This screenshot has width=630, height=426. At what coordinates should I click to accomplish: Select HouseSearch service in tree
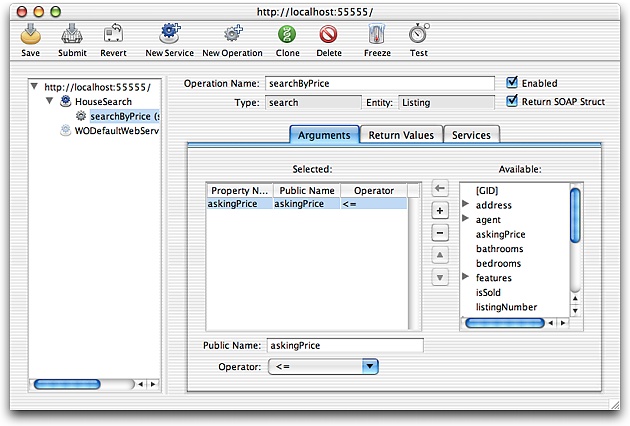pyautogui.click(x=103, y=102)
